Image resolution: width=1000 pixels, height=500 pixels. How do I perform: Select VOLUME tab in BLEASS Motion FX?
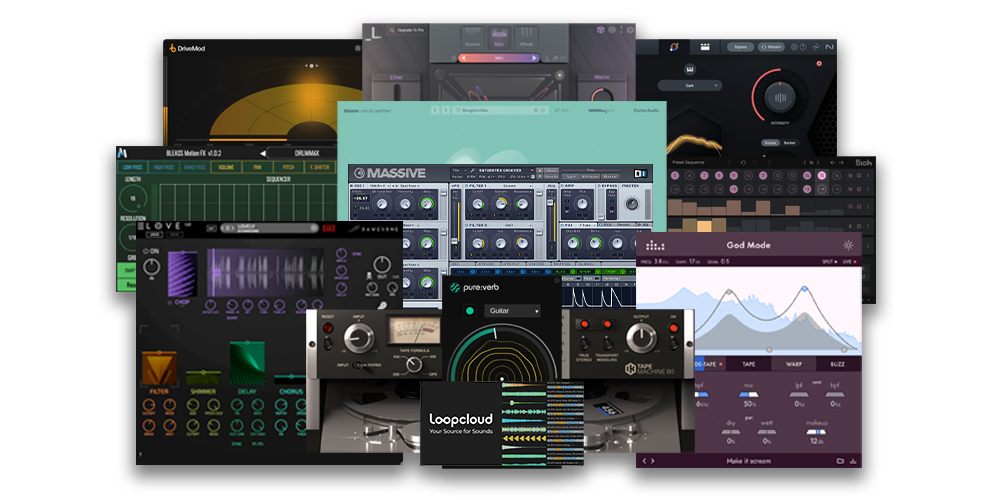(x=226, y=167)
